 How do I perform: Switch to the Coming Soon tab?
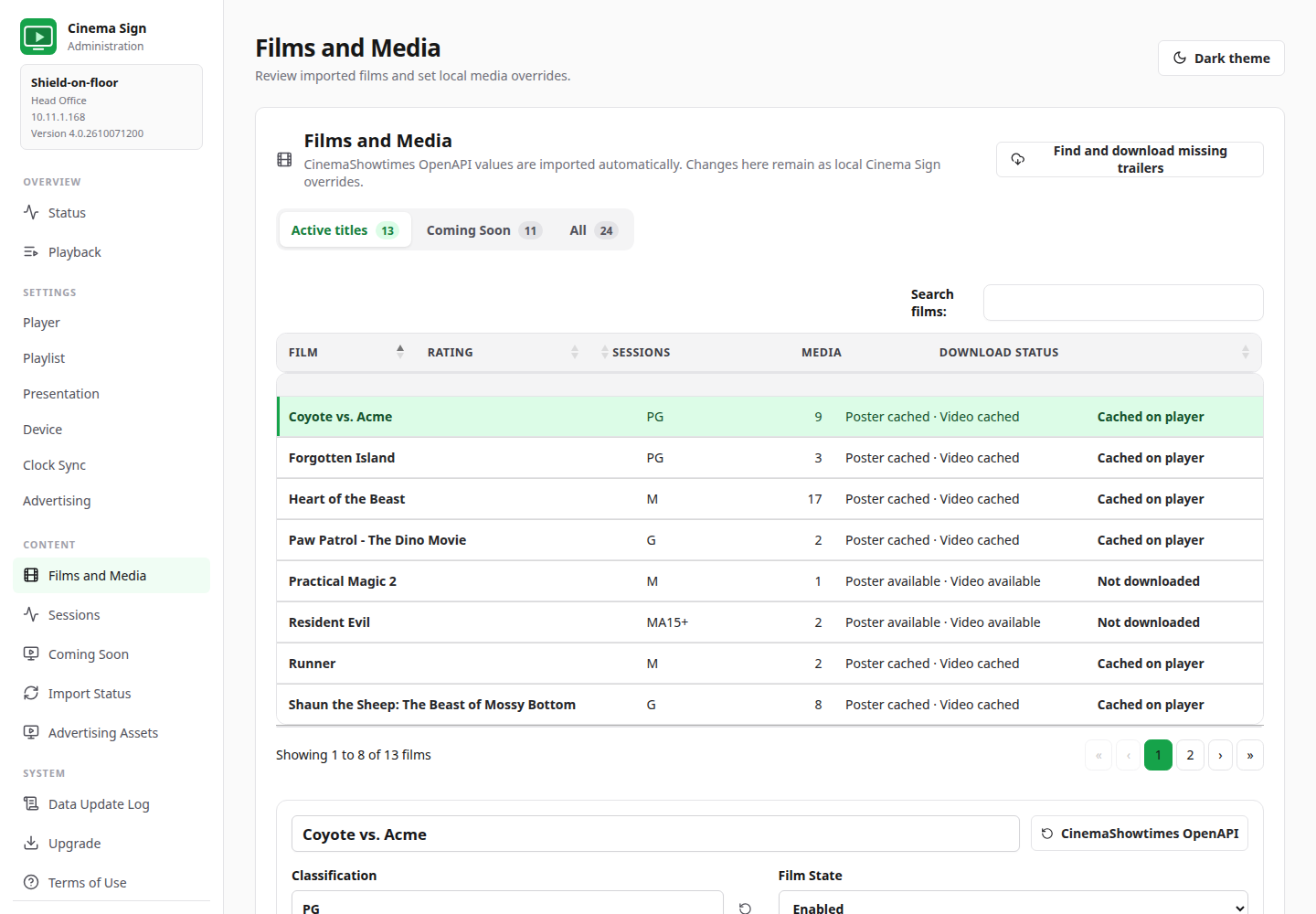483,230
